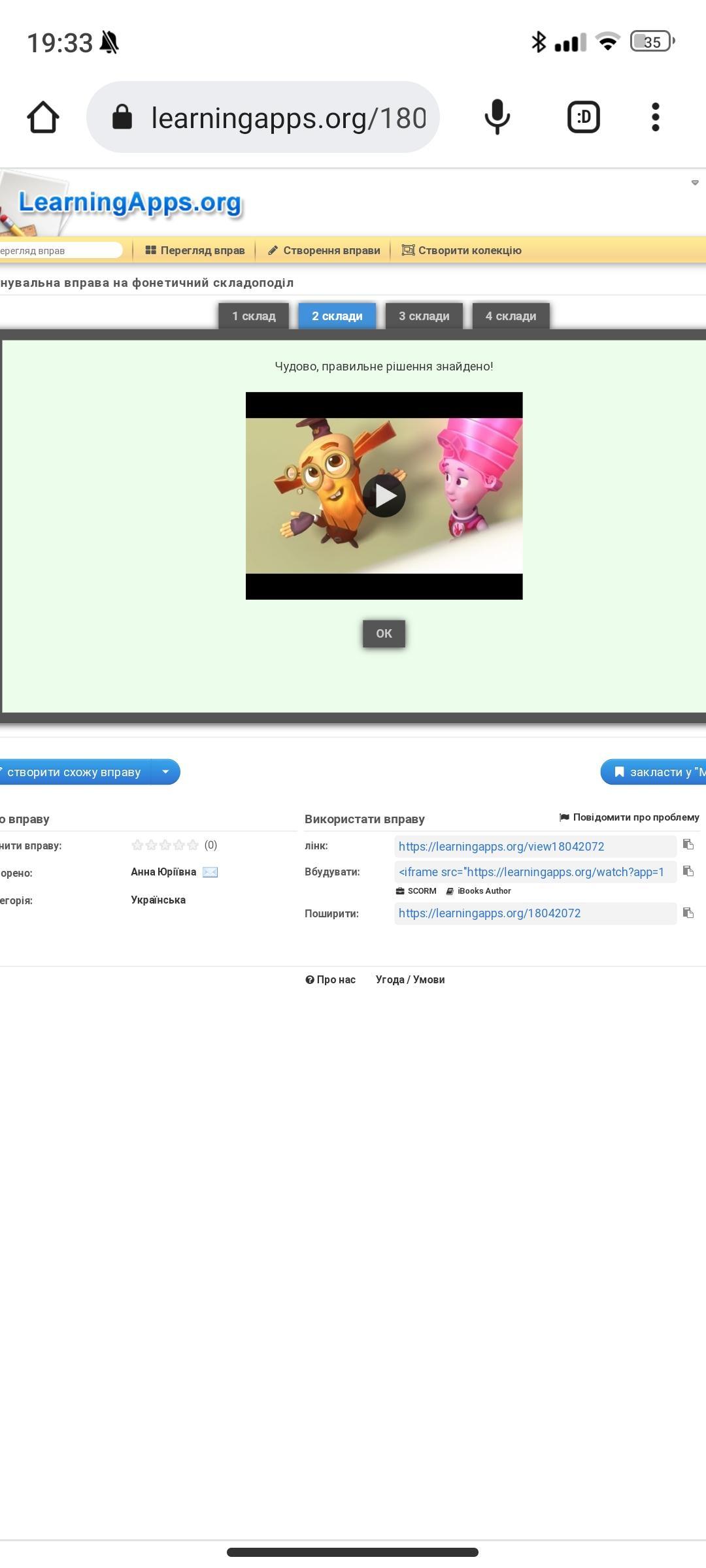
Task: Click author name "Анна Юріївна"
Action: click(x=163, y=872)
